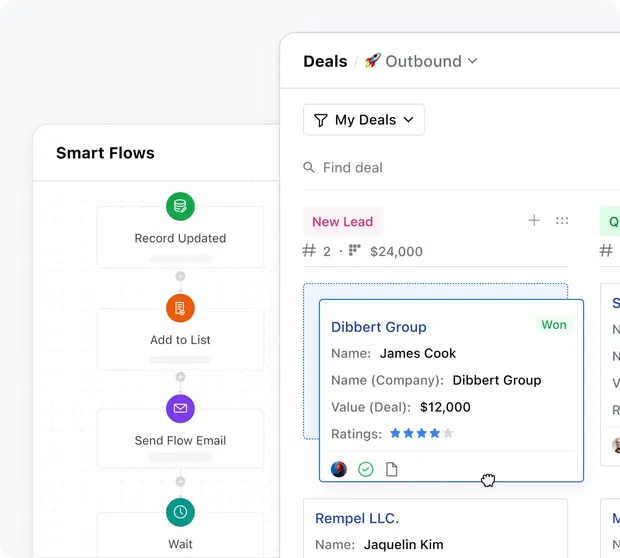This screenshot has width=620, height=558.
Task: Click the Record Updated database icon
Action: click(180, 206)
